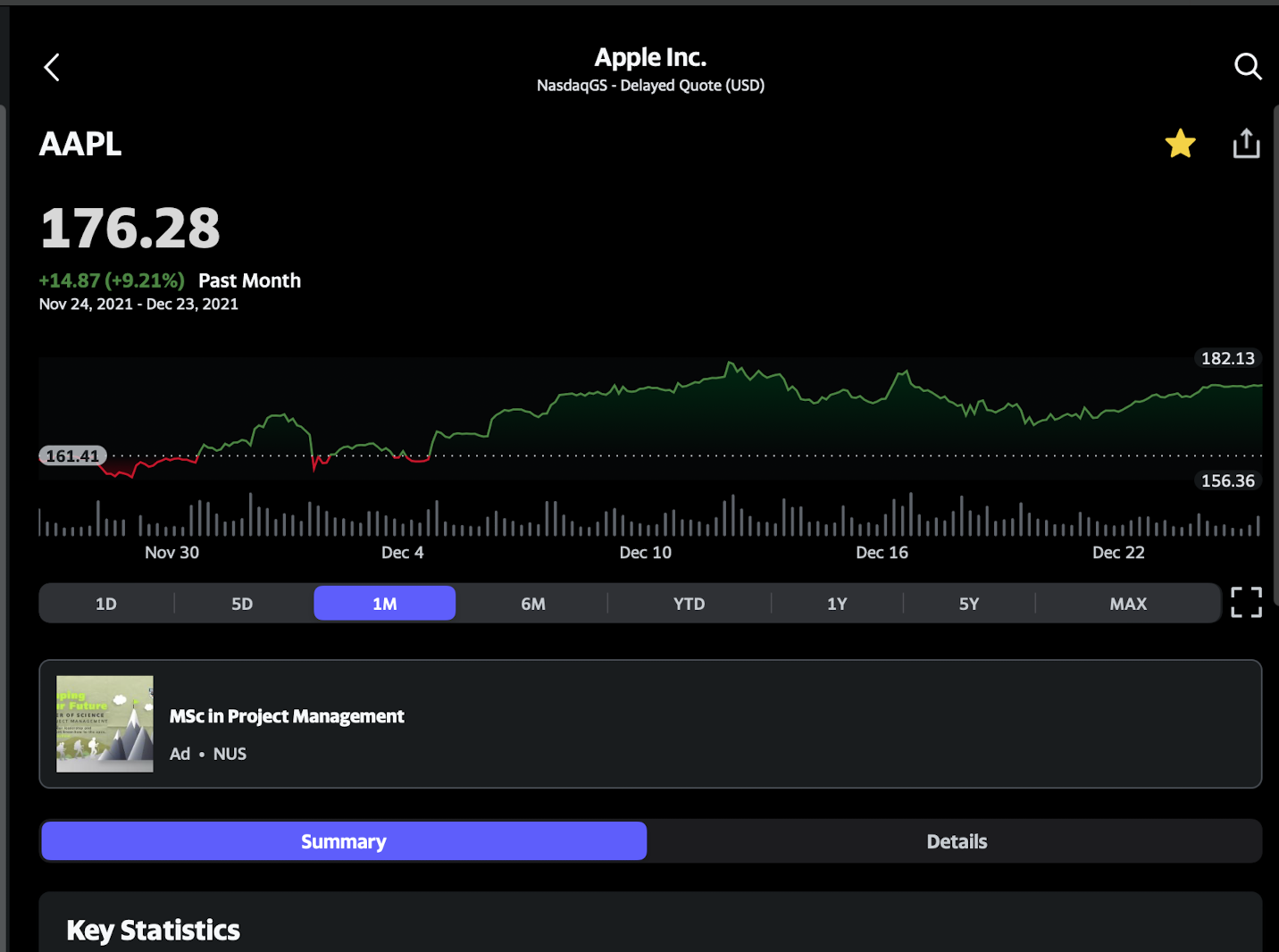The height and width of the screenshot is (952, 1279).
Task: Open the MSc in Project Management ad
Action: point(650,724)
